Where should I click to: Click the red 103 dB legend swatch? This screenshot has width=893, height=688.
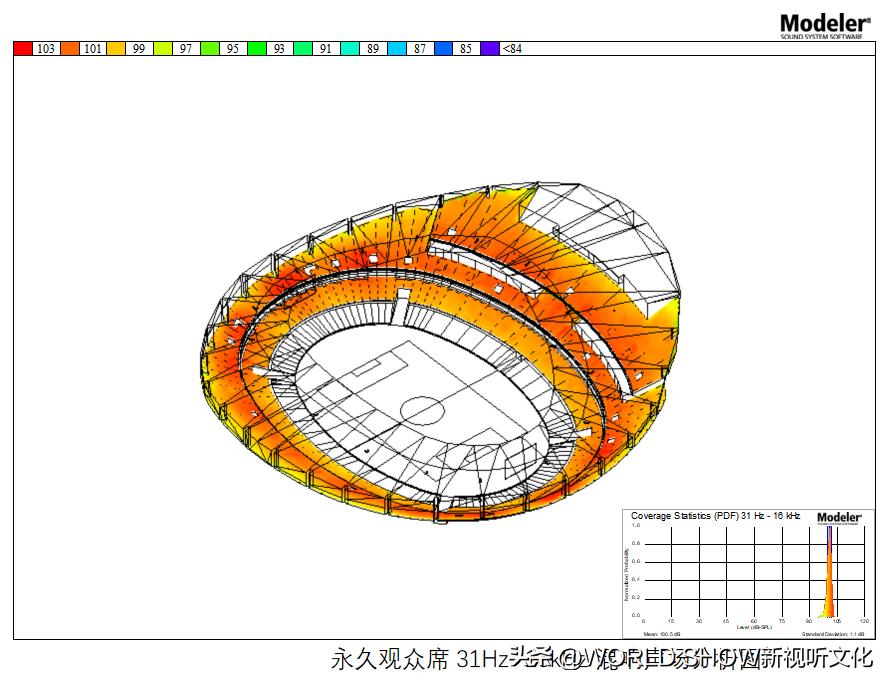(x=23, y=49)
